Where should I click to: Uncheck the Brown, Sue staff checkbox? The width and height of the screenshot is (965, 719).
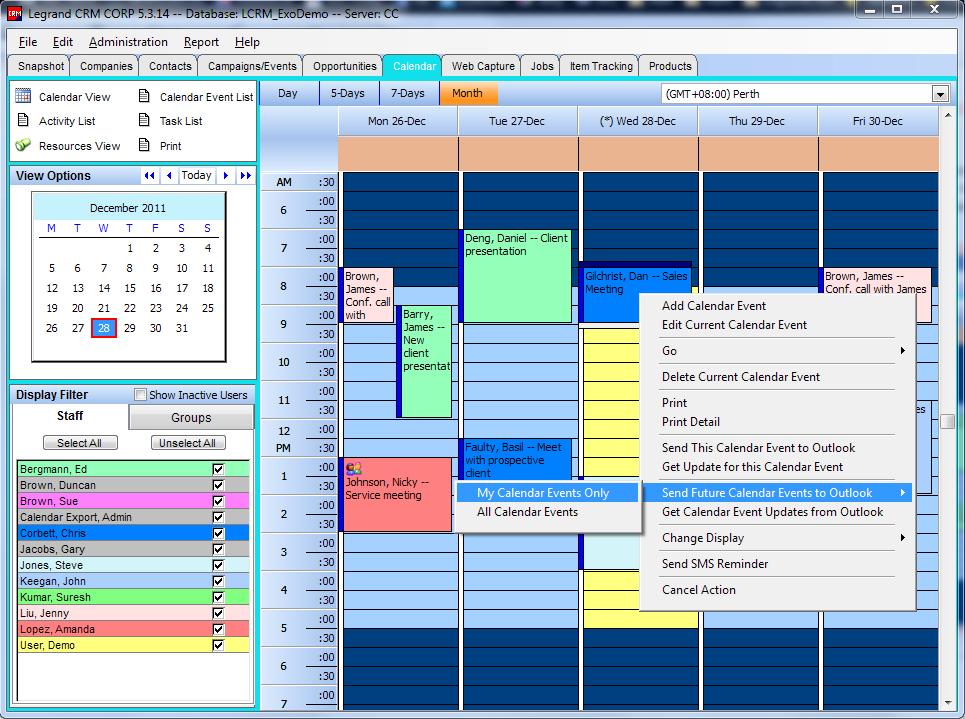218,501
